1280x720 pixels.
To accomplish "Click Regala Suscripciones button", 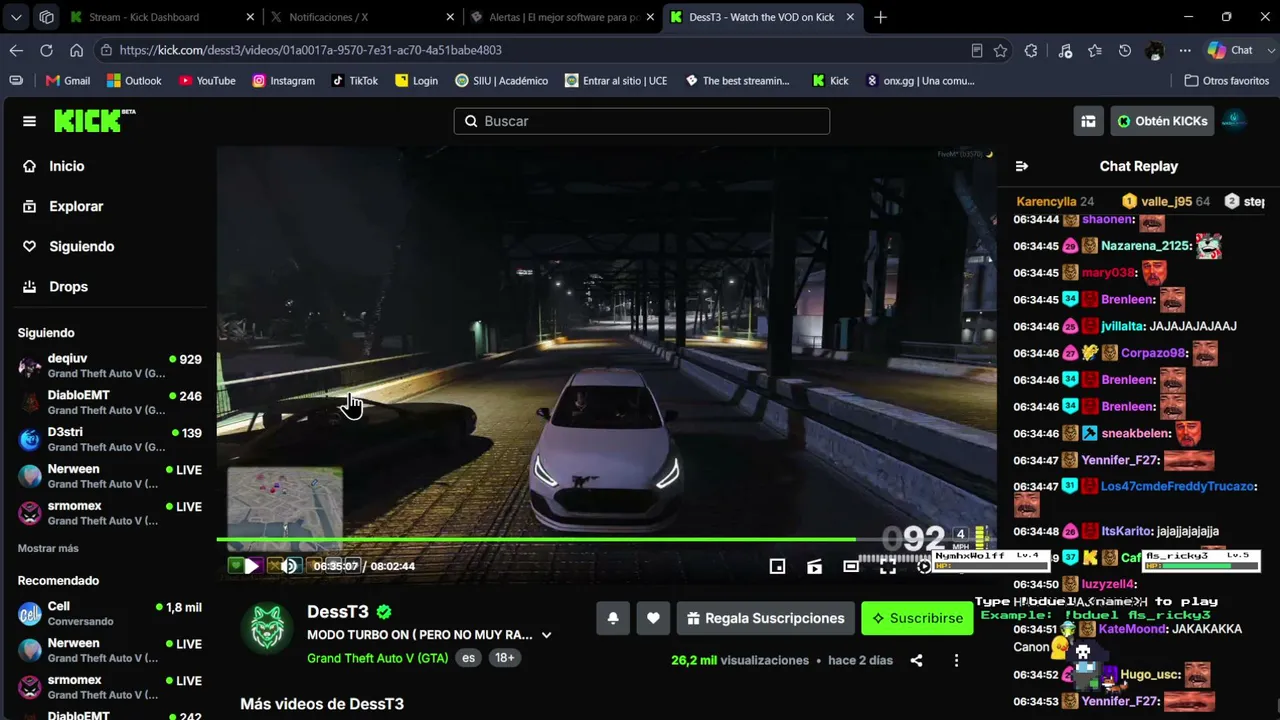I will [x=766, y=618].
